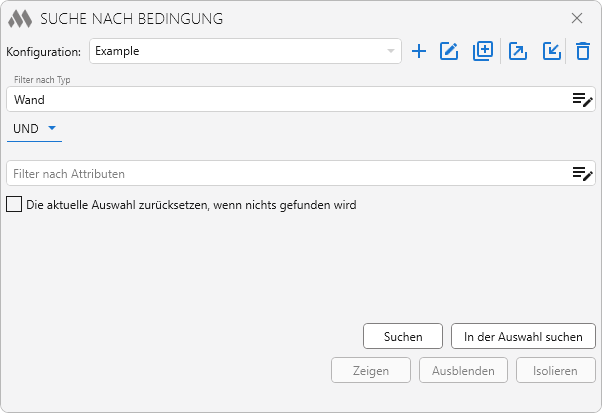Click the edit configuration pencil icon
This screenshot has height=413, width=602.
pyautogui.click(x=449, y=51)
